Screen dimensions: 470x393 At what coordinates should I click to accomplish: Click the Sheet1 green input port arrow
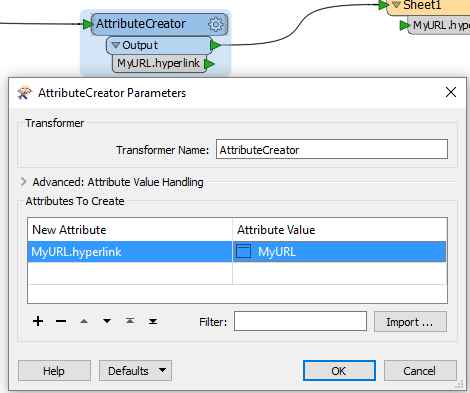[384, 5]
